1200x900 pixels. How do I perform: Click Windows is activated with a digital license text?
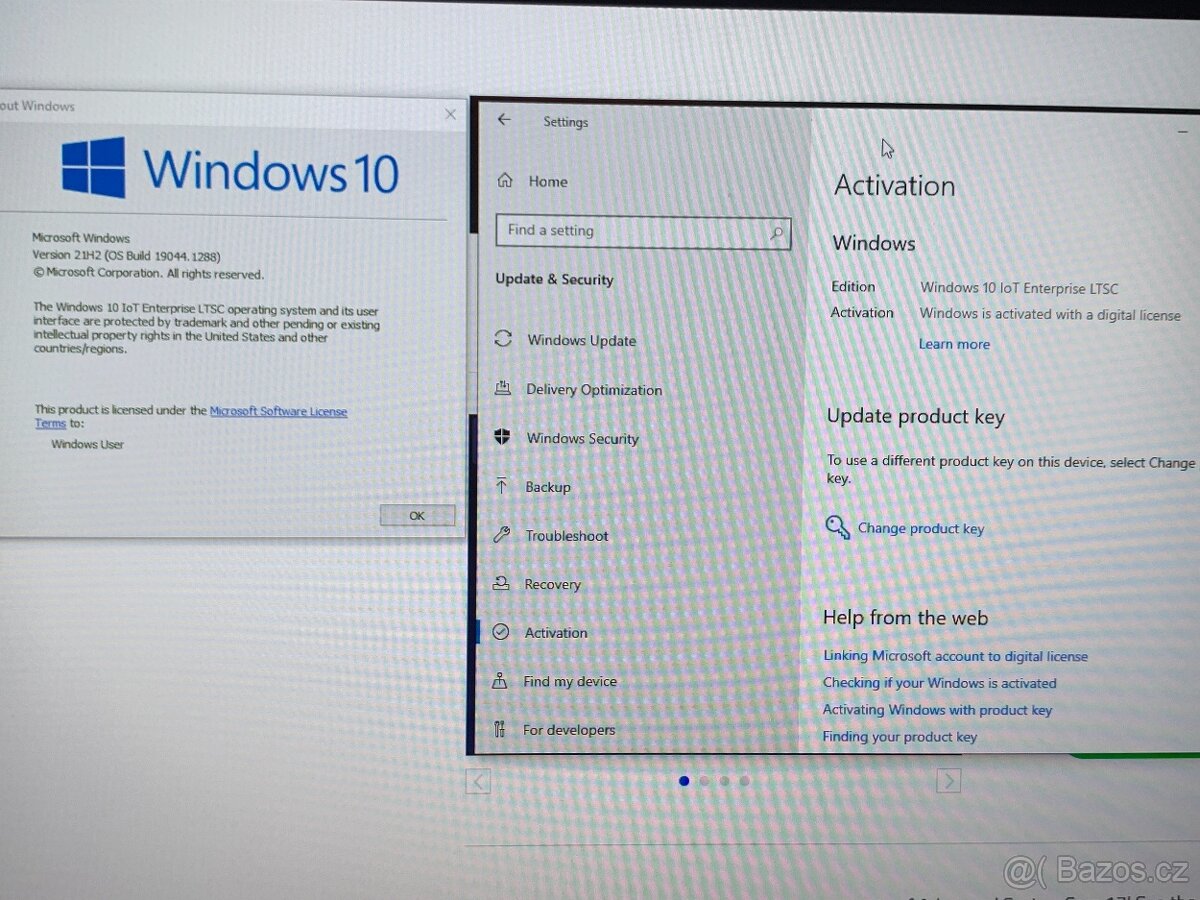pyautogui.click(x=1050, y=314)
